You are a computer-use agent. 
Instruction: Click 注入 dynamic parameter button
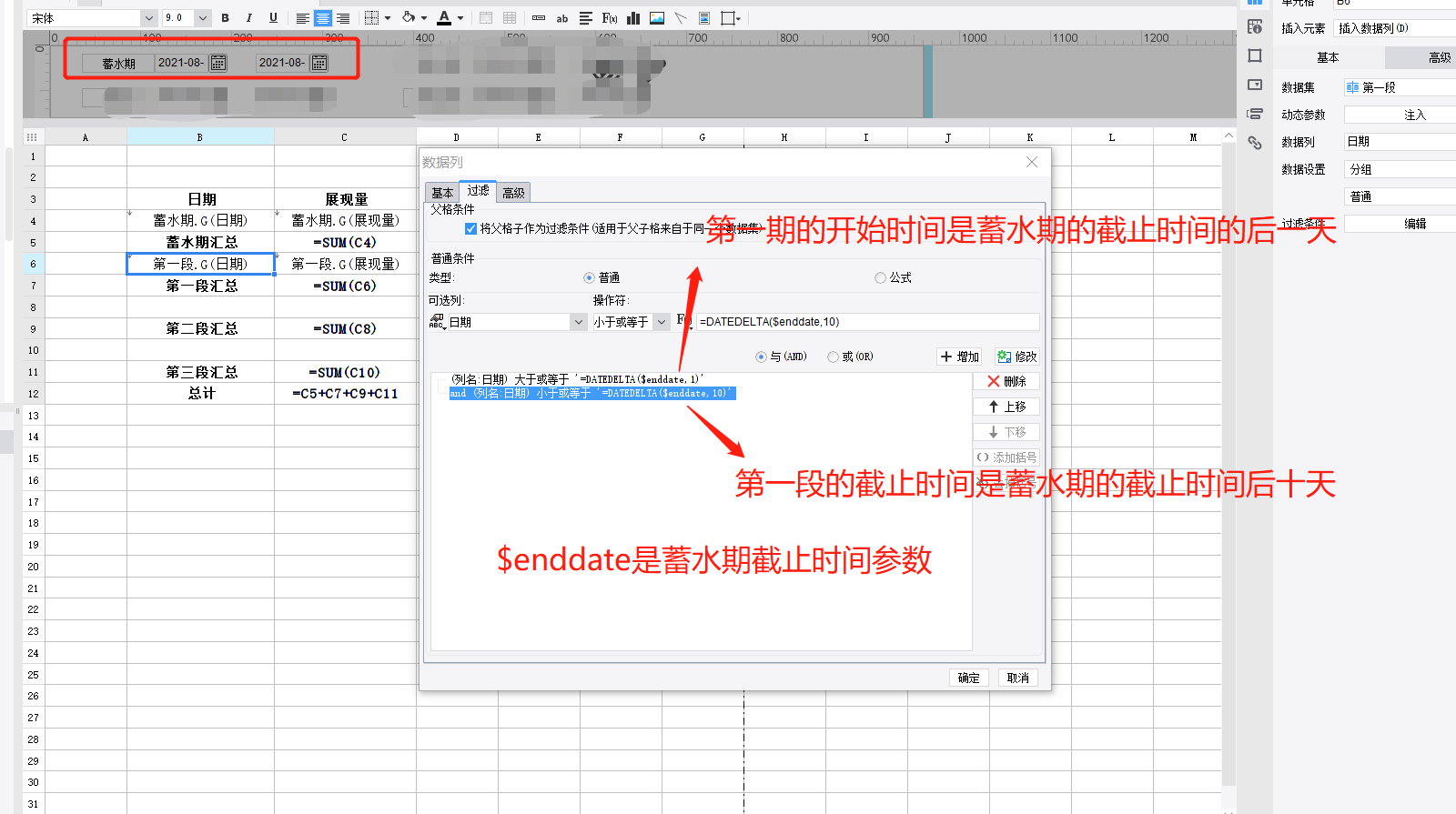[1400, 115]
